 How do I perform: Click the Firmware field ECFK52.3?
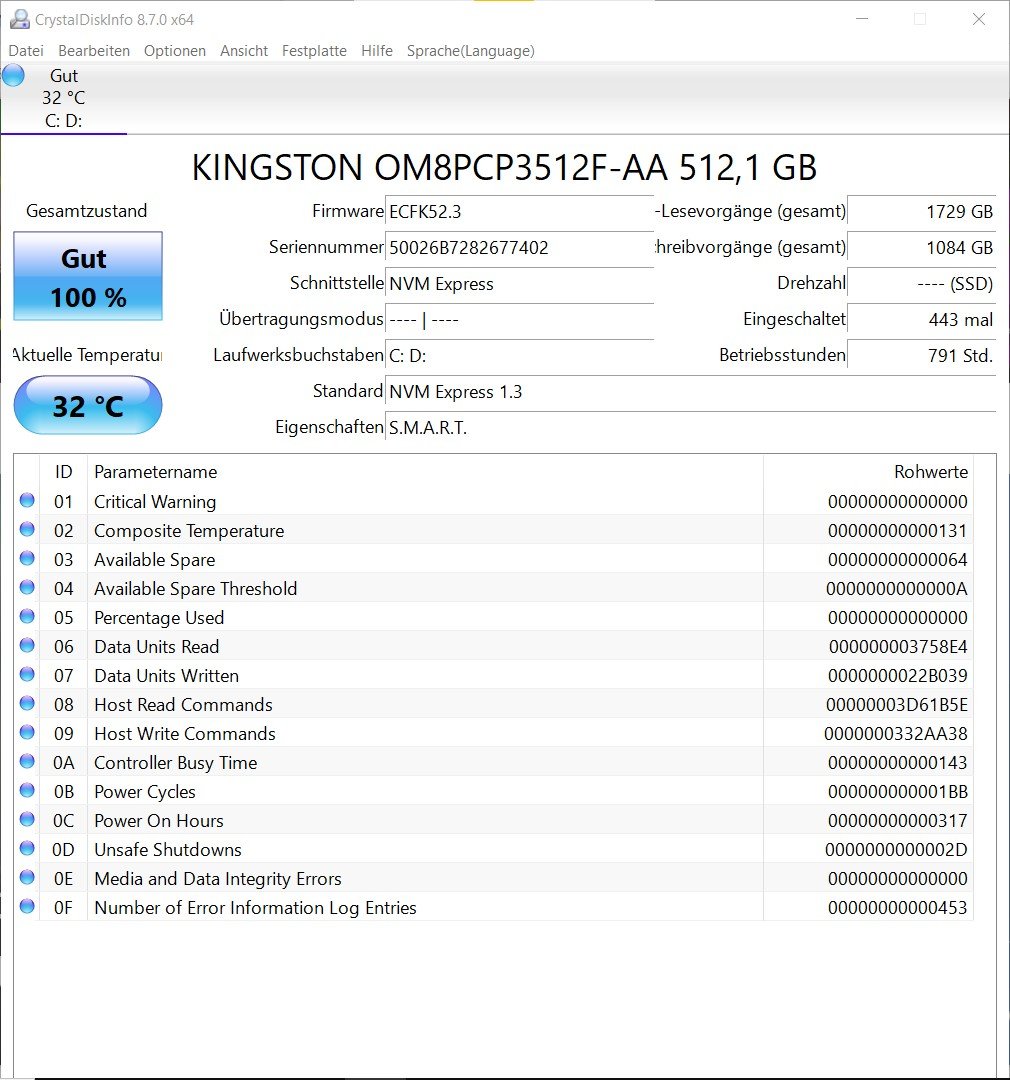point(519,211)
